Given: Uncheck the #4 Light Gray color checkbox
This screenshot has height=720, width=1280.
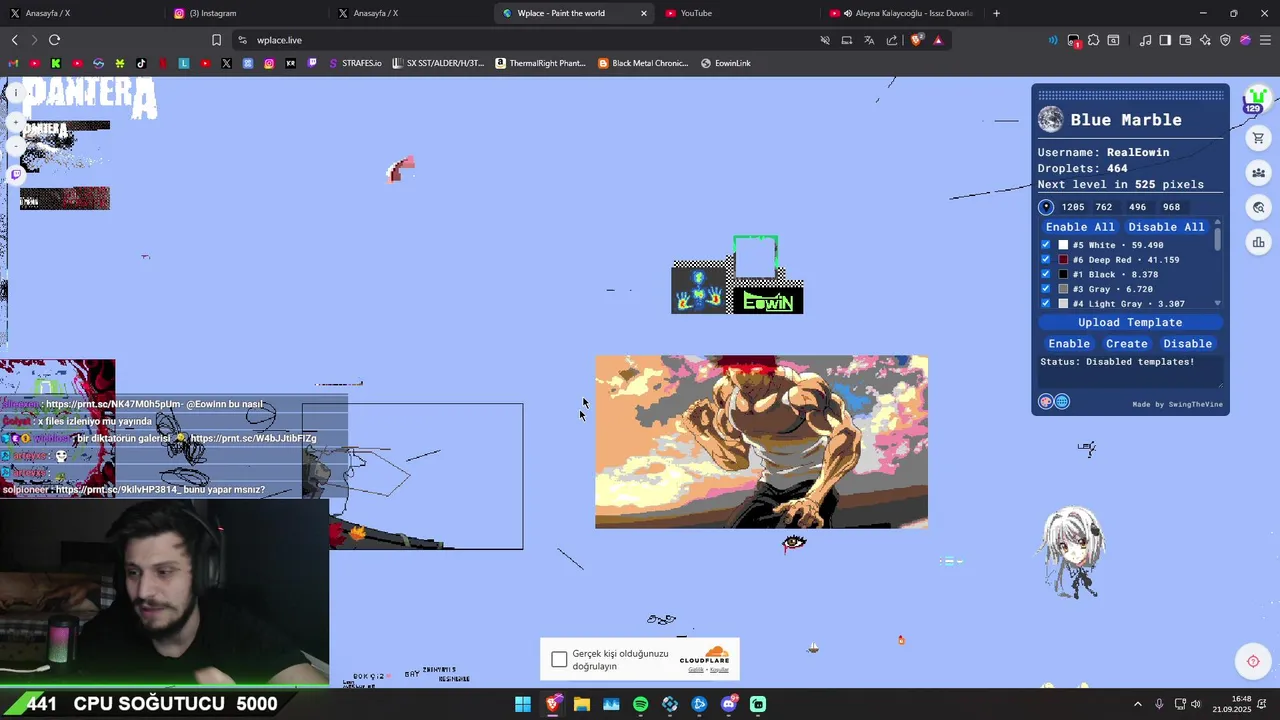Looking at the screenshot, I should pos(1046,303).
